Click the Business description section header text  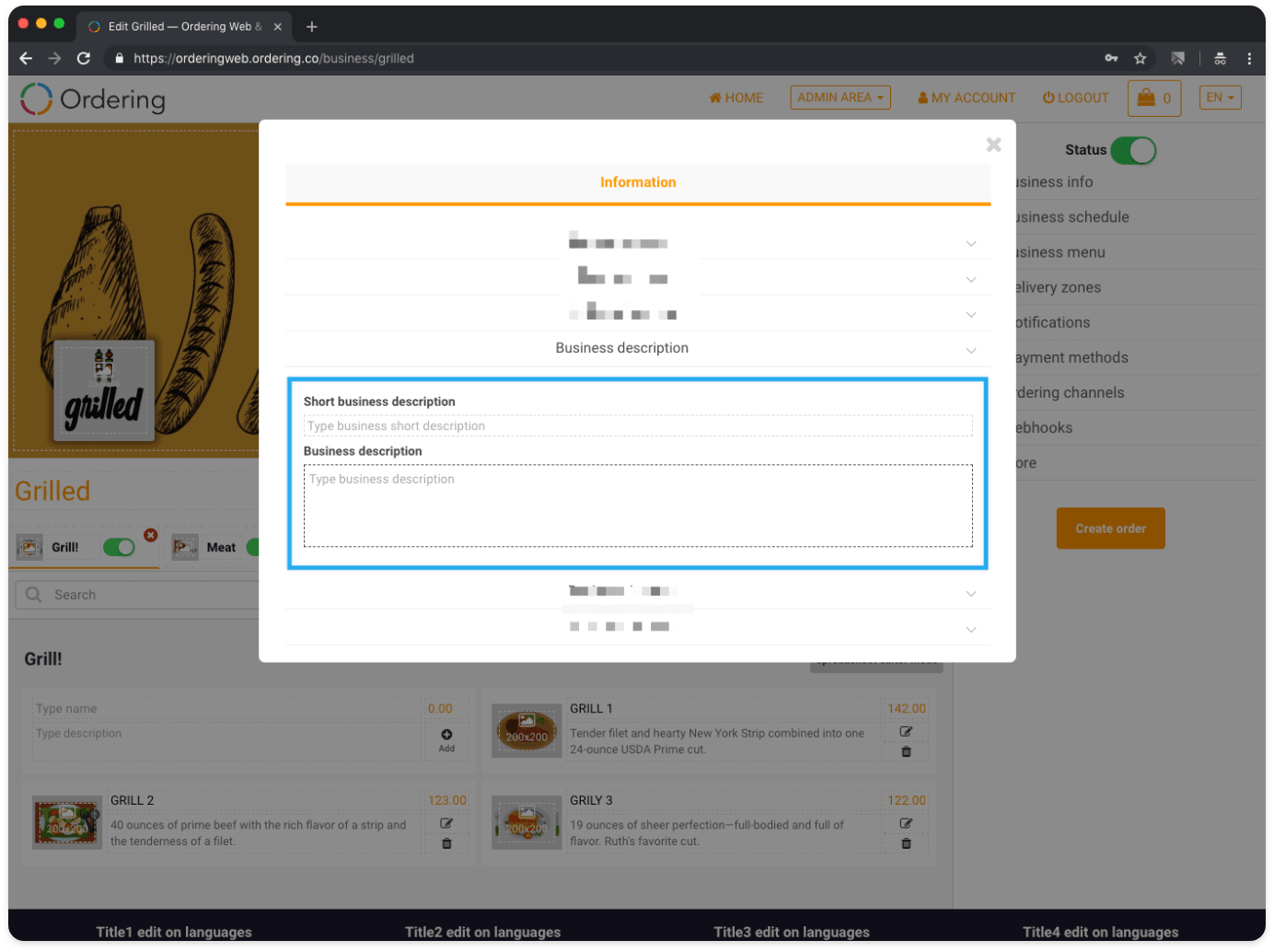click(x=622, y=348)
